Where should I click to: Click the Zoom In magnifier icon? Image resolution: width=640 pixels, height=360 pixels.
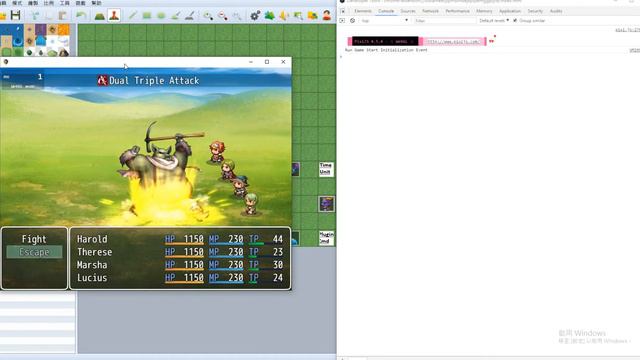tap(208, 16)
